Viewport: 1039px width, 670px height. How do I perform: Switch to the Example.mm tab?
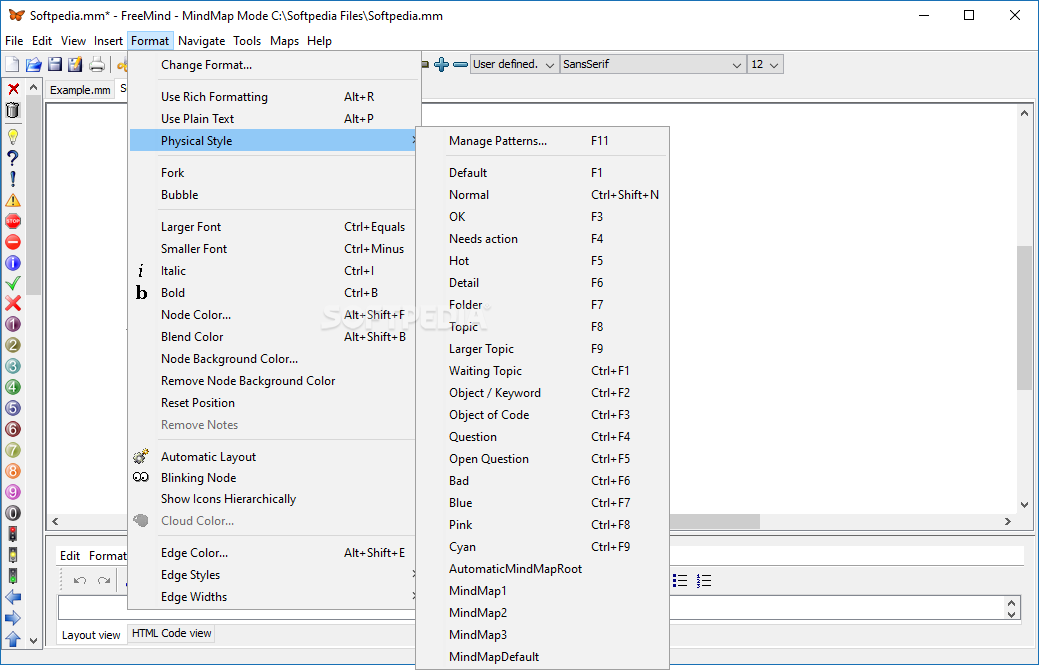coord(80,89)
